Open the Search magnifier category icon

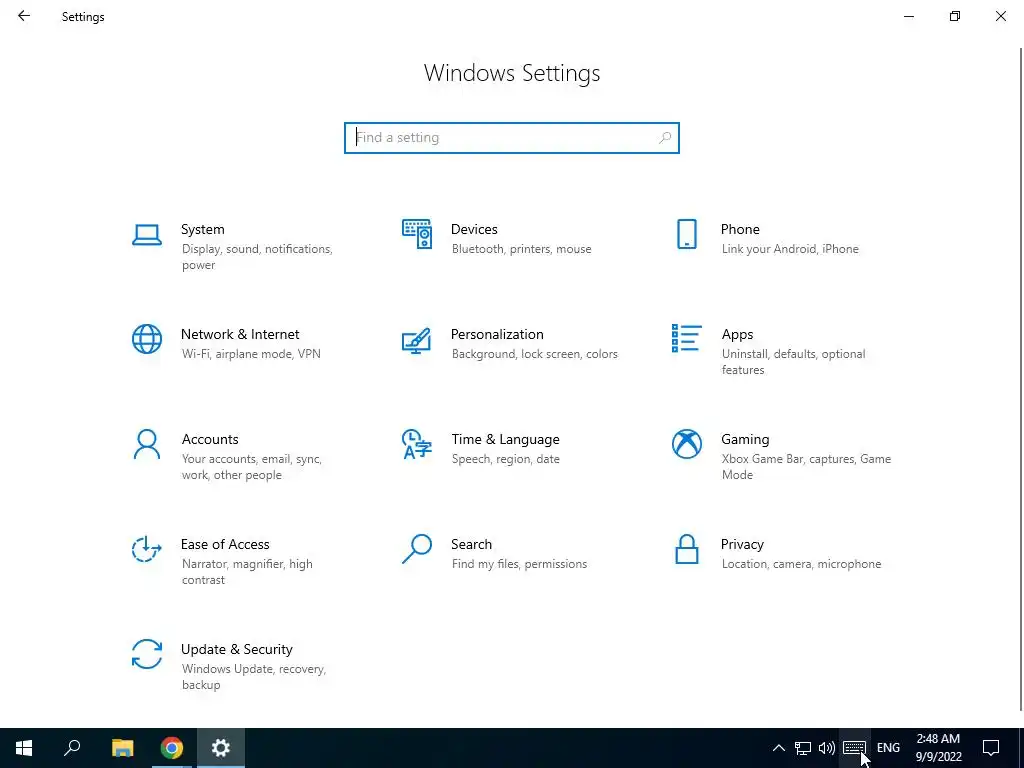[417, 549]
